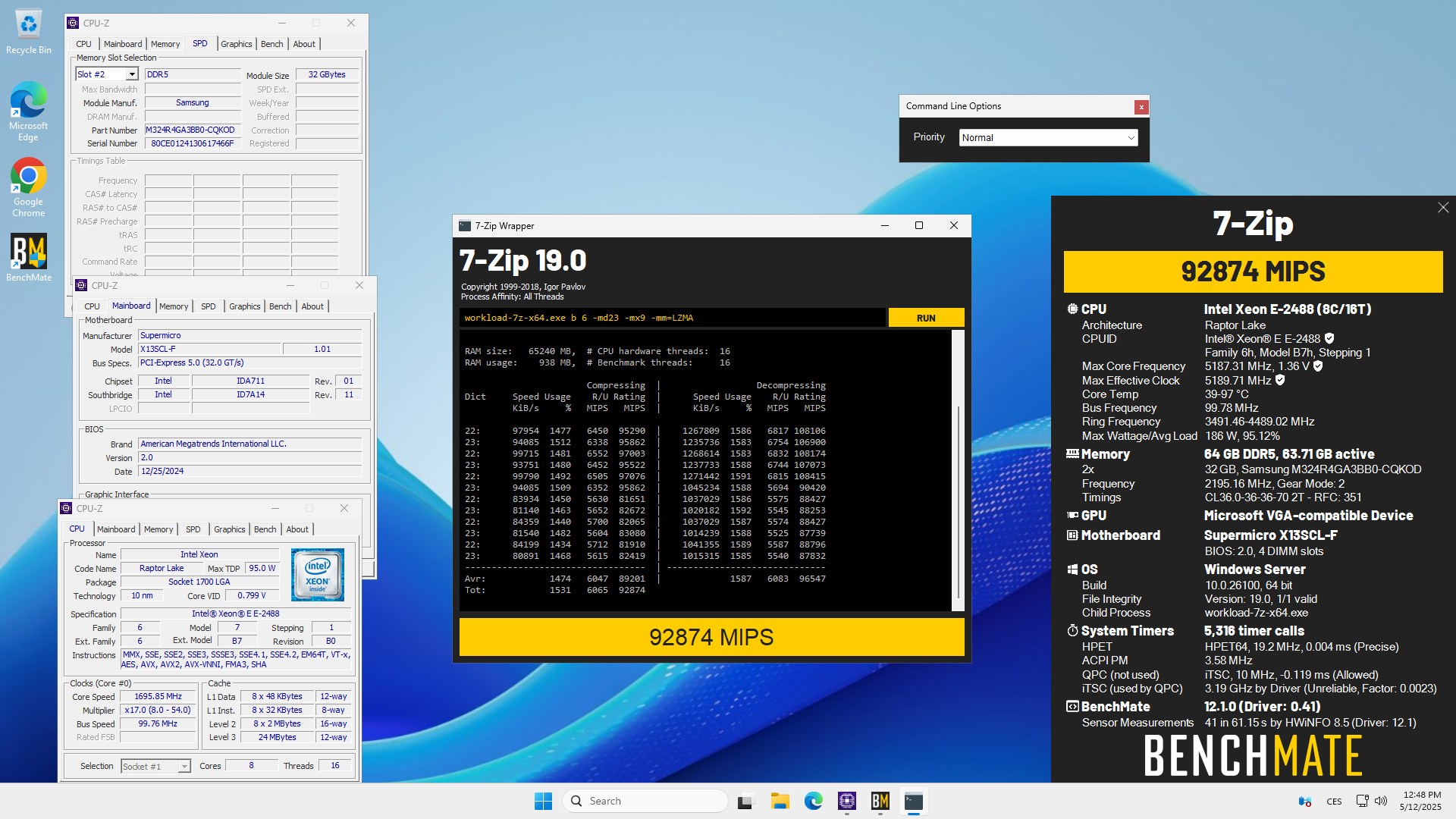Close the Command Line Options dialog

(1141, 108)
